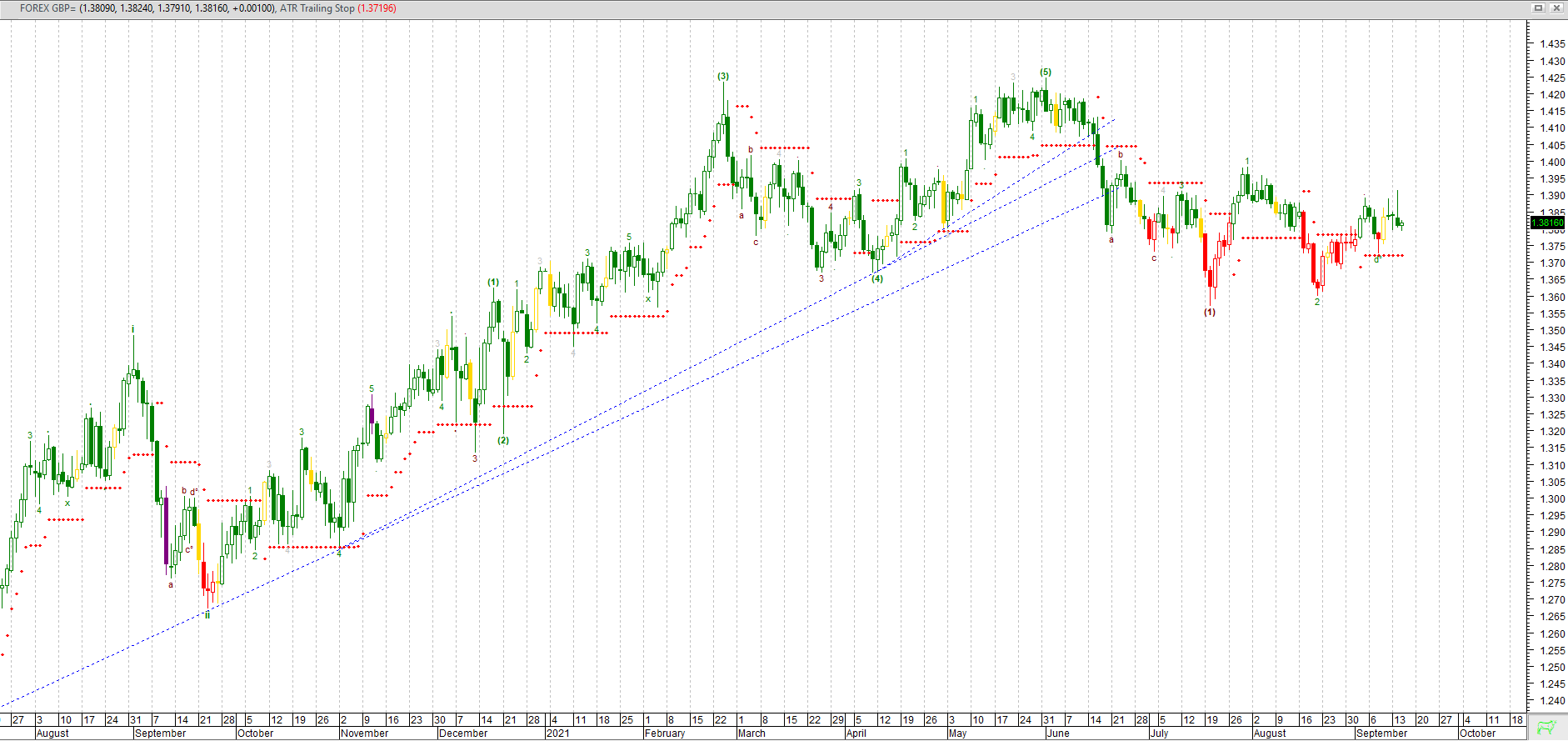Viewport: 1568px width, 741px height.
Task: Click the ATR Trailing Stop label
Action: pos(317,8)
